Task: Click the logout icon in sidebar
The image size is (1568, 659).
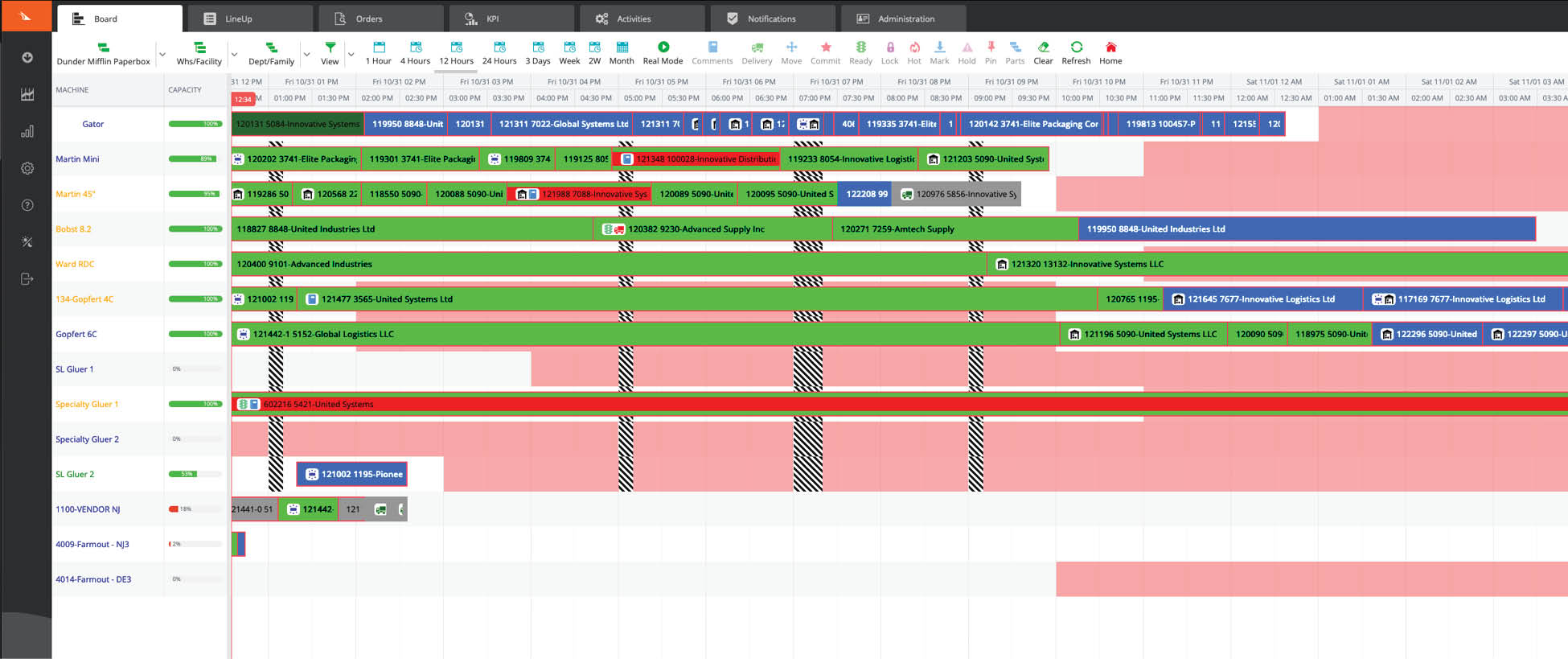Action: (x=27, y=279)
